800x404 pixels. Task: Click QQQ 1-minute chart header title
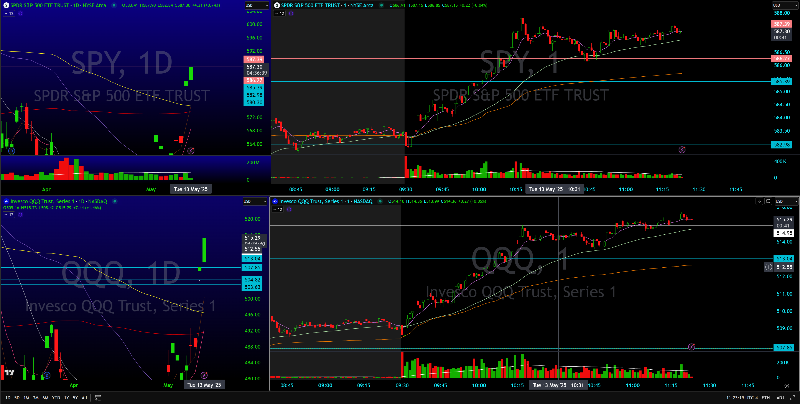326,201
